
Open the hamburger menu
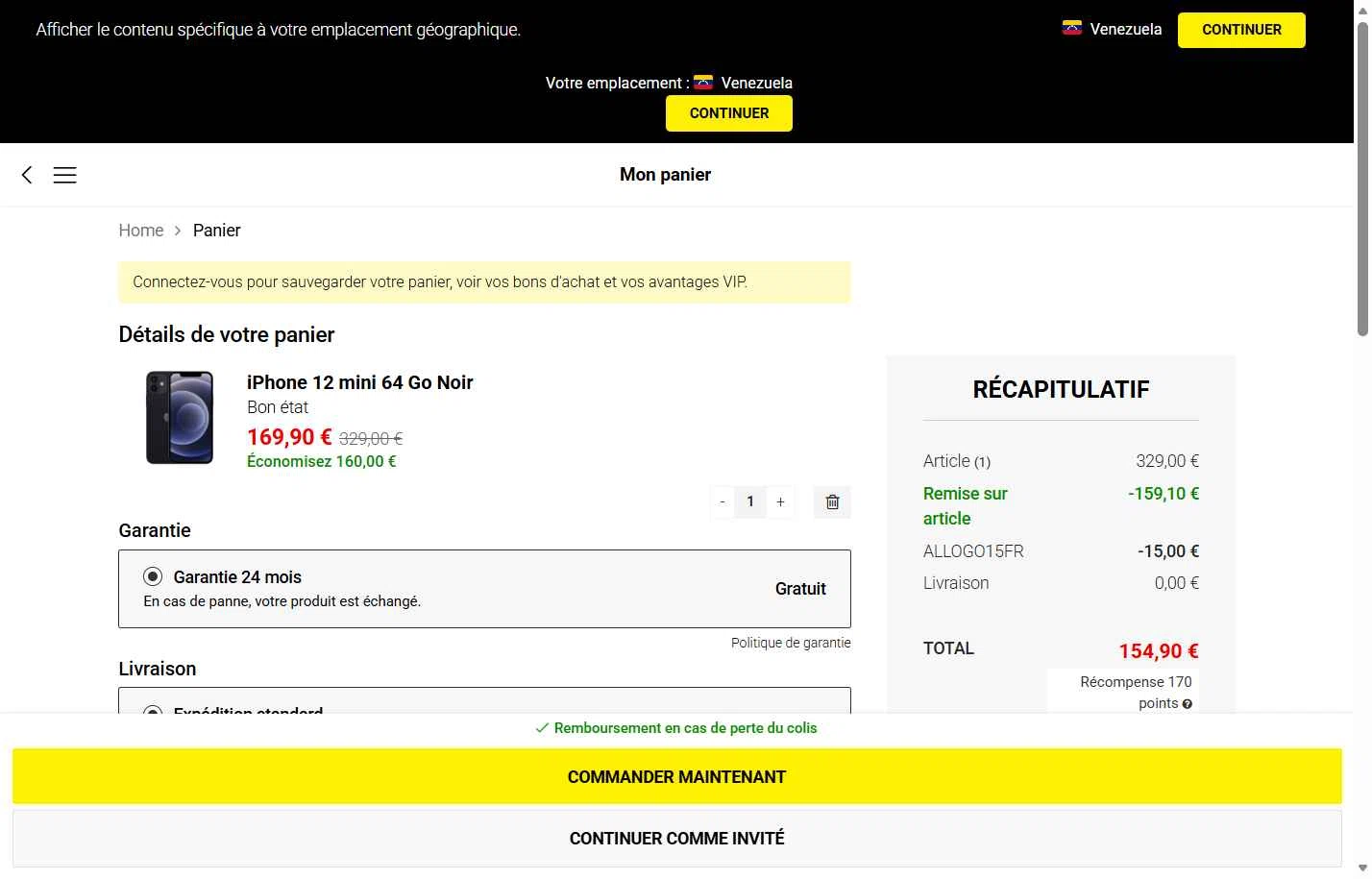[x=64, y=175]
